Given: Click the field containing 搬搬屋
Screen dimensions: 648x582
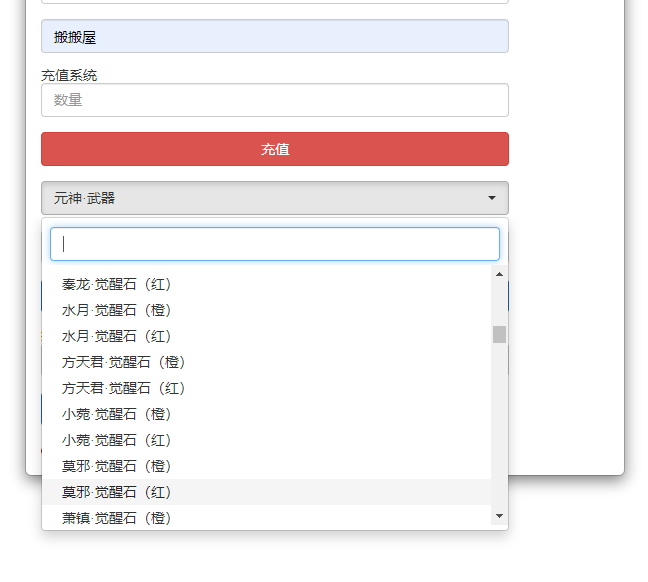Looking at the screenshot, I should point(274,37).
